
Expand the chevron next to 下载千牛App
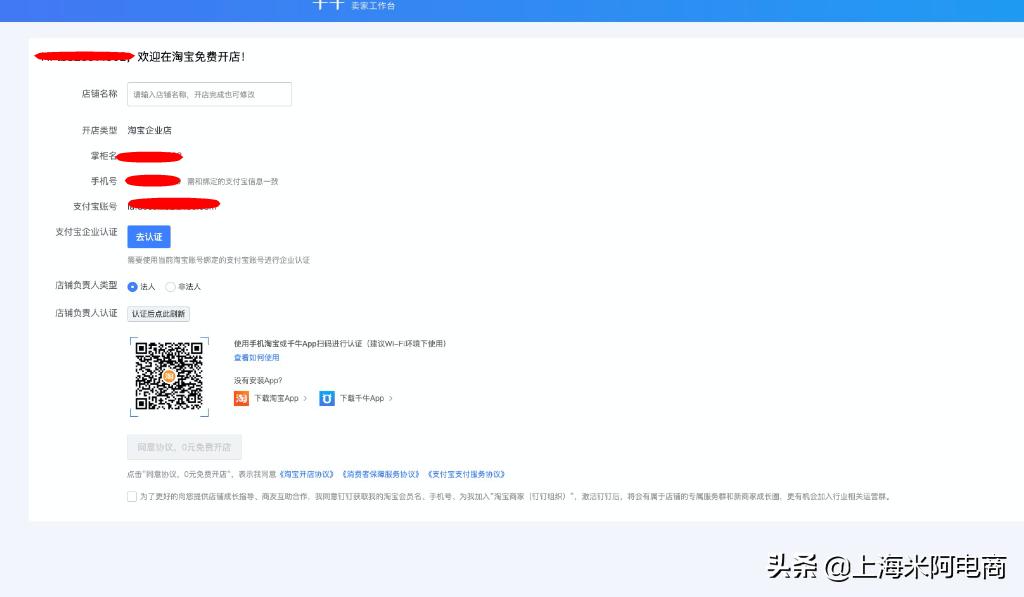pyautogui.click(x=389, y=397)
